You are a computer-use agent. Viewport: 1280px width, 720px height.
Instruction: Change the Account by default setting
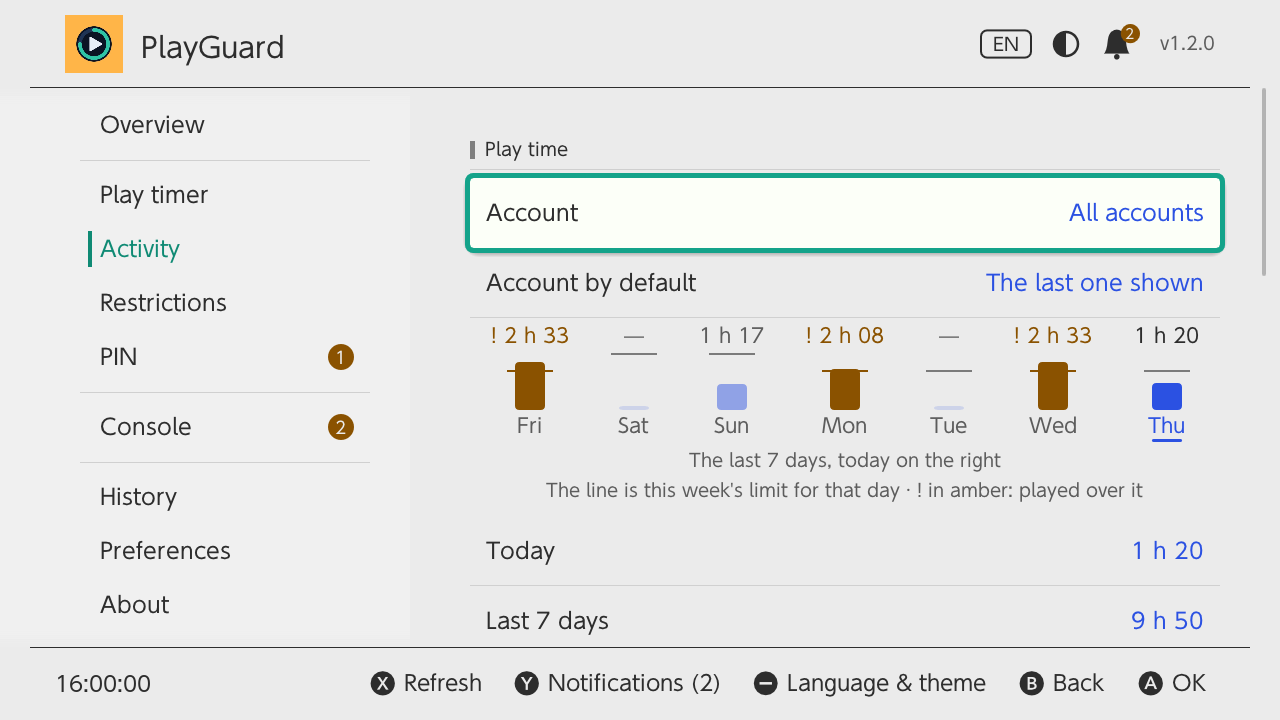point(845,283)
